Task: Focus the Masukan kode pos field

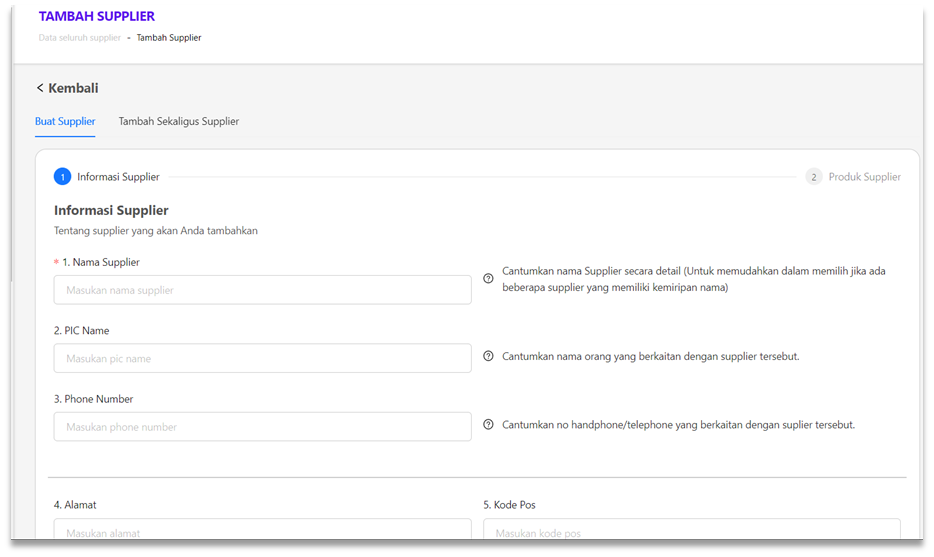Action: coord(691,530)
